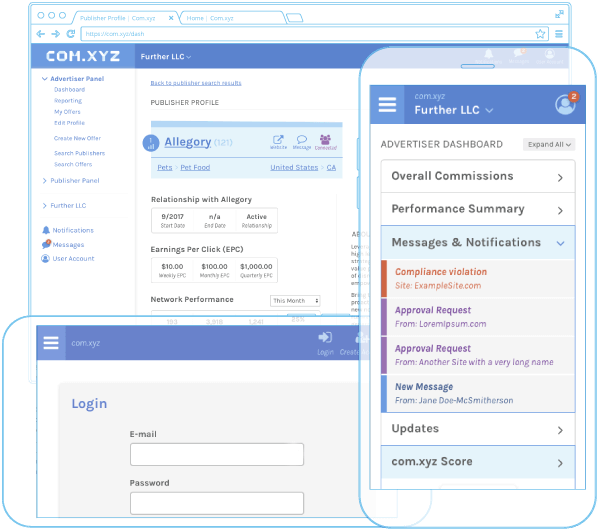Click the United States location link
Screen dimensions: 600x530
coord(294,167)
